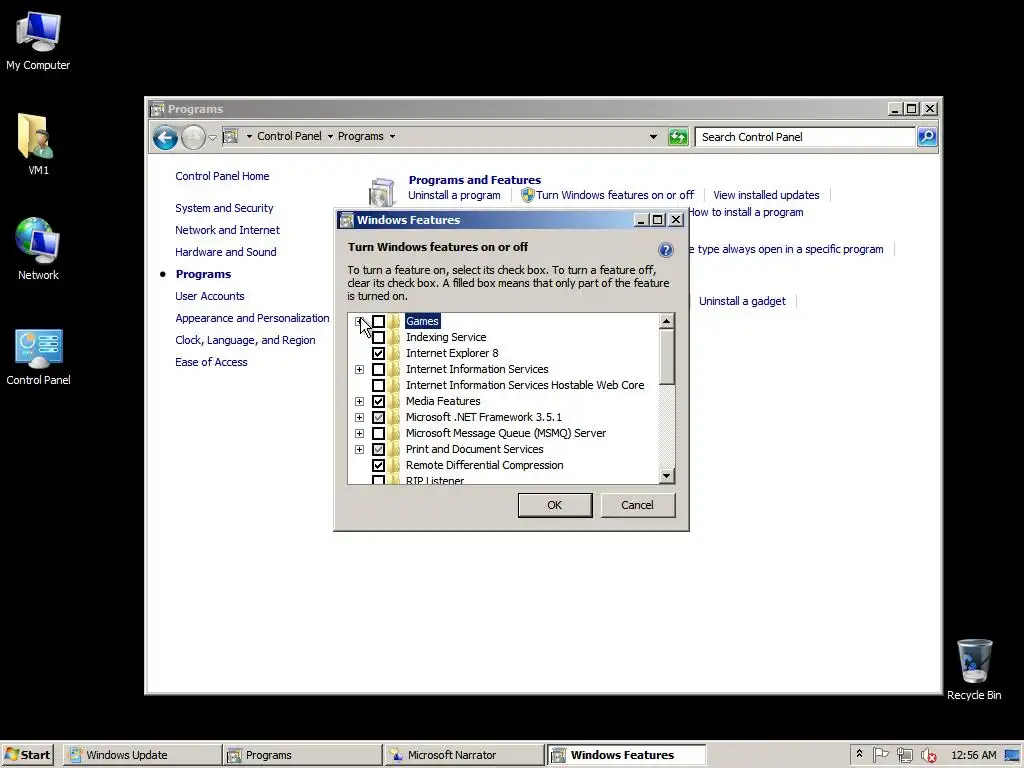Image resolution: width=1024 pixels, height=768 pixels.
Task: Open the VM1 folder desktop icon
Action: pyautogui.click(x=37, y=144)
